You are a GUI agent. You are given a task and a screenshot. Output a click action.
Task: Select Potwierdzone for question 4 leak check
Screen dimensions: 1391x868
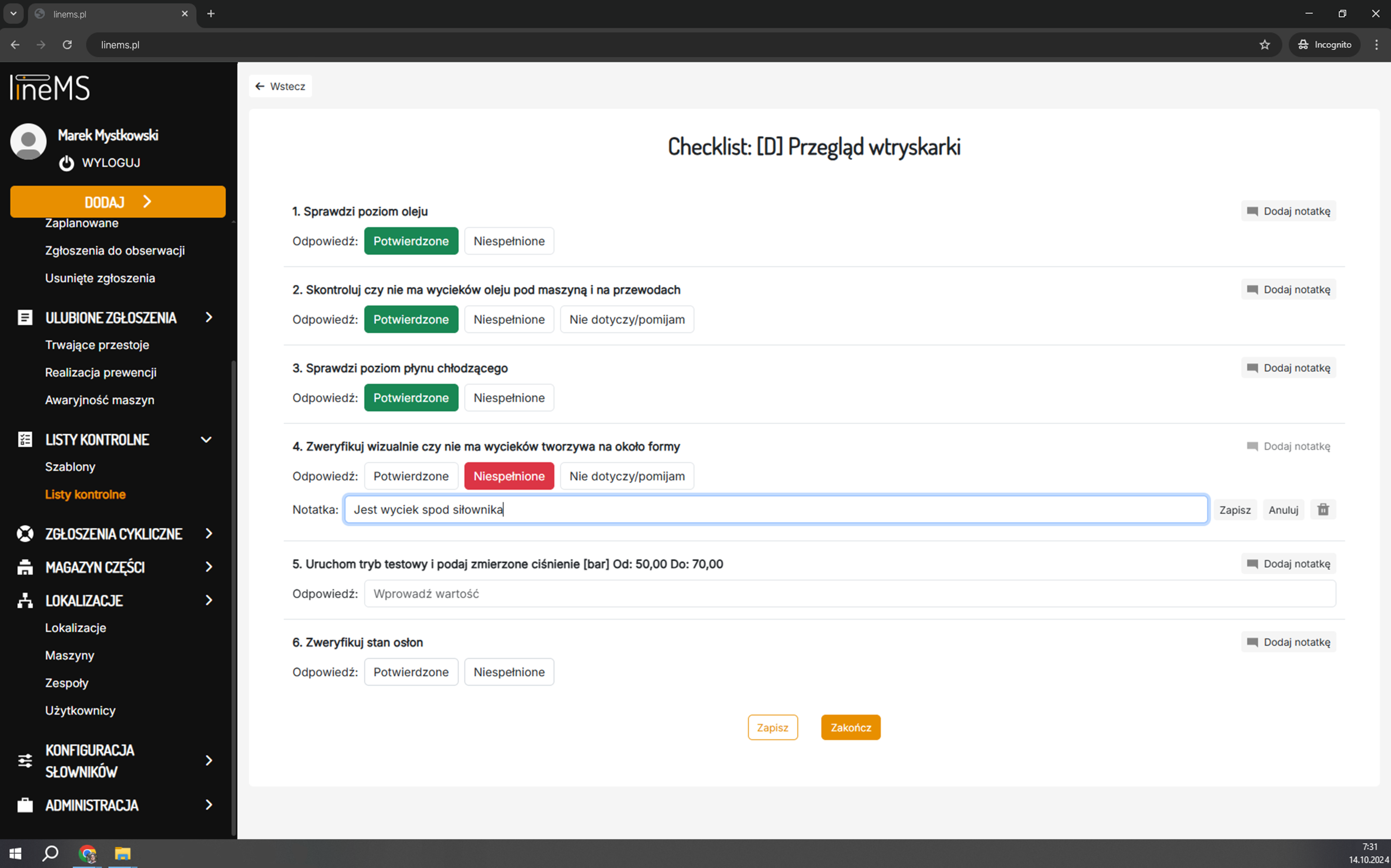(x=411, y=476)
